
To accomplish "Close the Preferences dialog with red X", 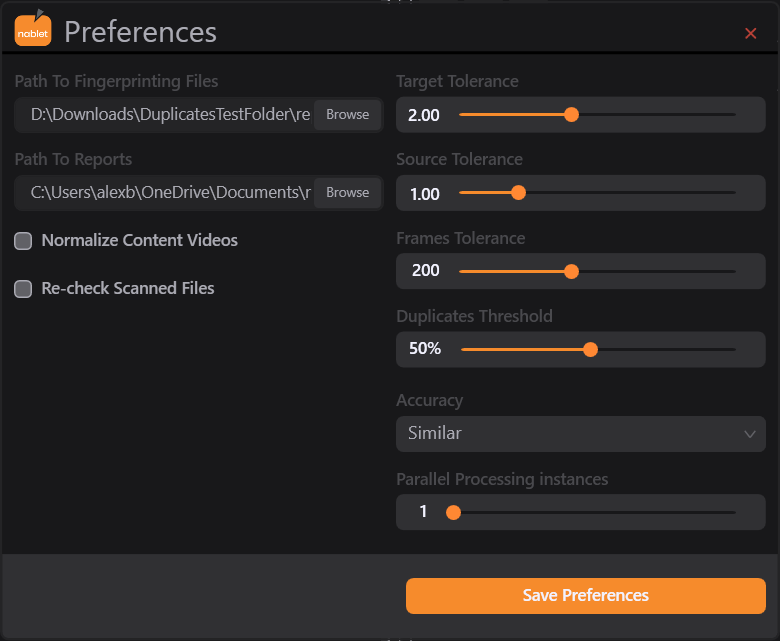I will click(x=750, y=33).
